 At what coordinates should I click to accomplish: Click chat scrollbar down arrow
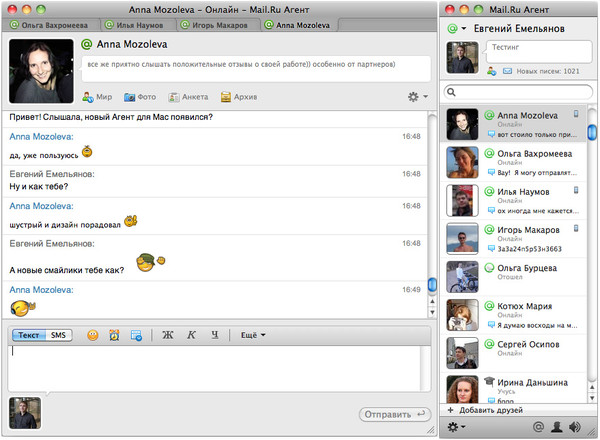(432, 313)
